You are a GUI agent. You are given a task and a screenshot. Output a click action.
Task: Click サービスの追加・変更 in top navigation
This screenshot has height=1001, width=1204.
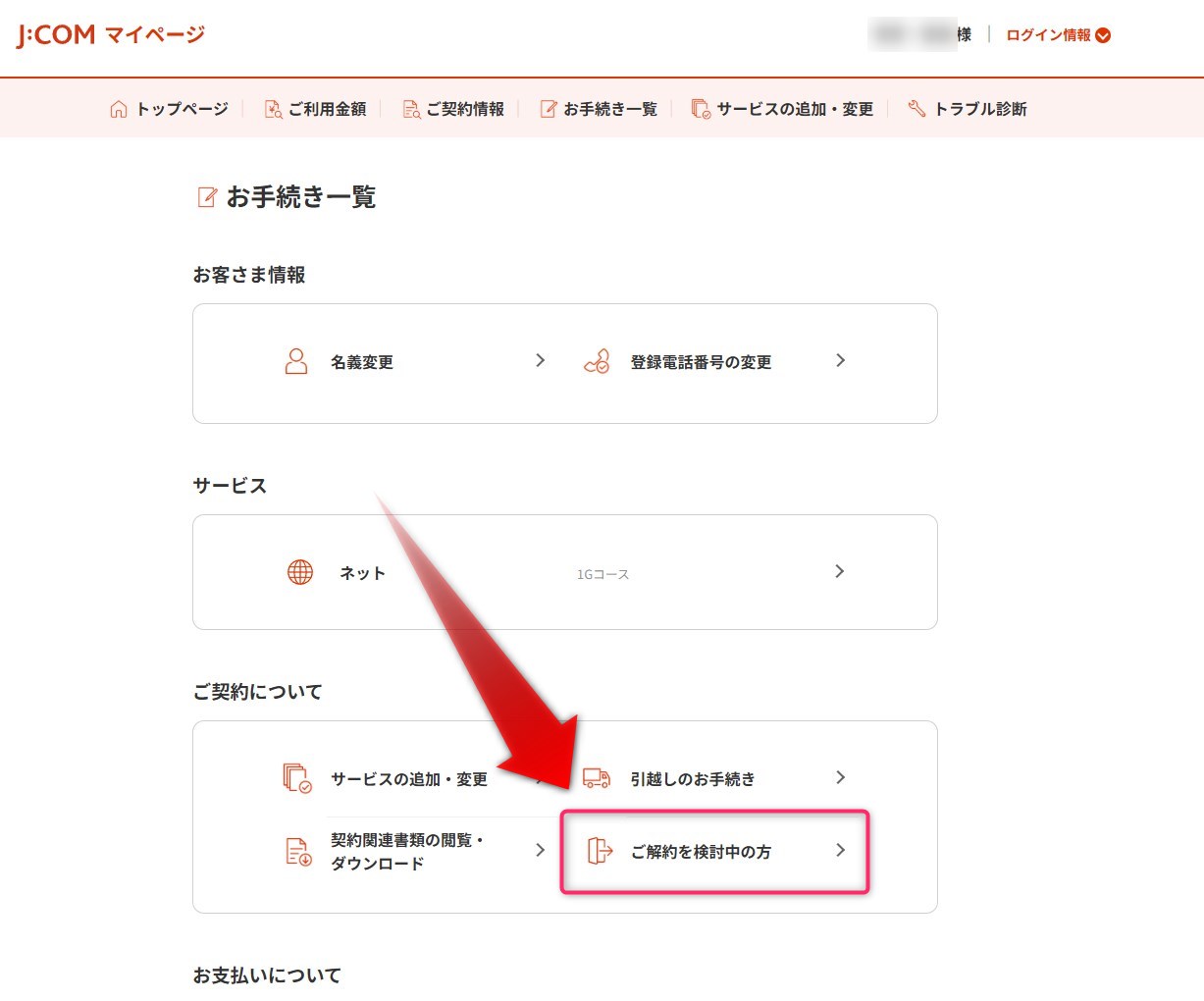point(782,109)
